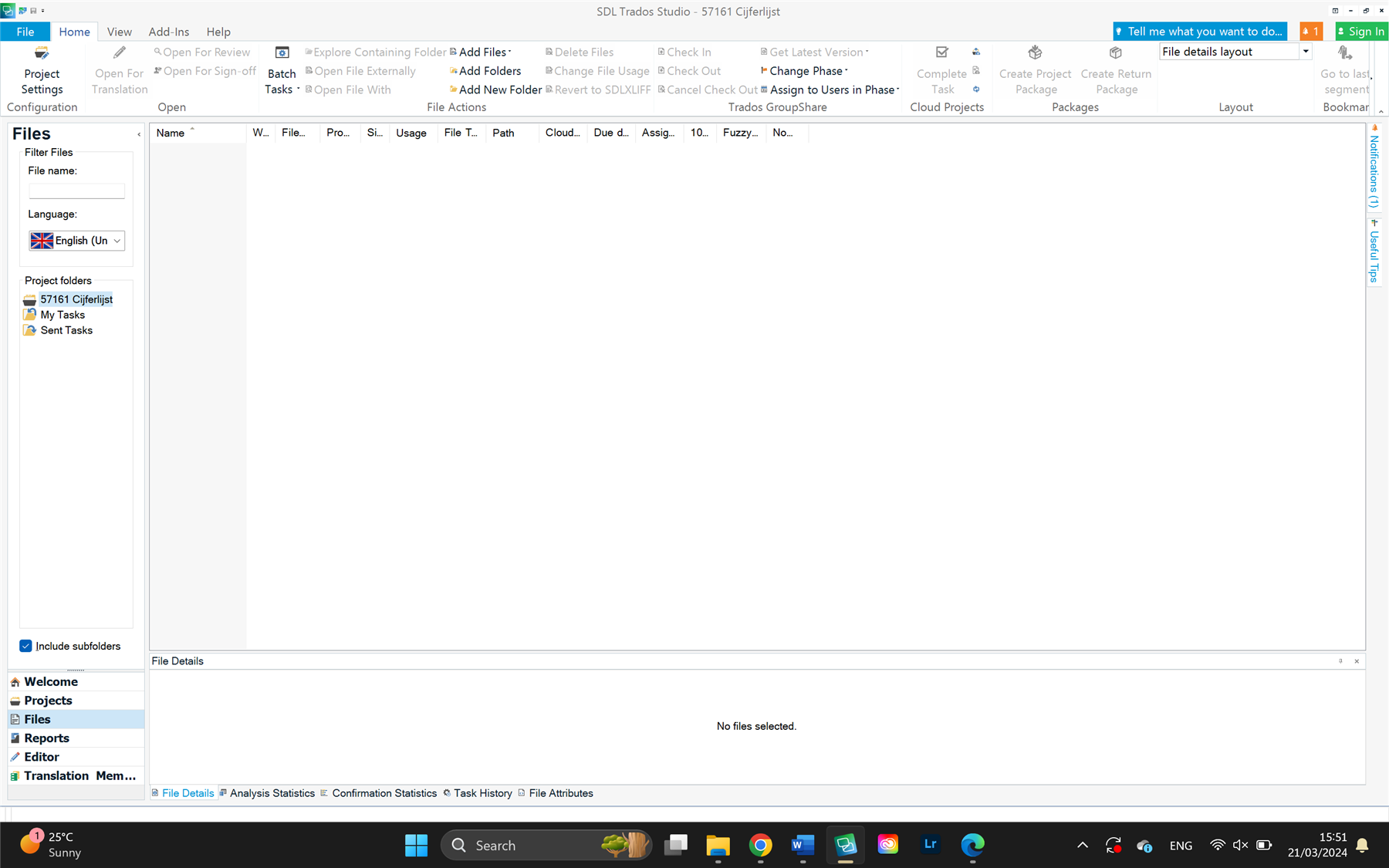The width and height of the screenshot is (1389, 868).
Task: Open the Editor view
Action: (76, 757)
